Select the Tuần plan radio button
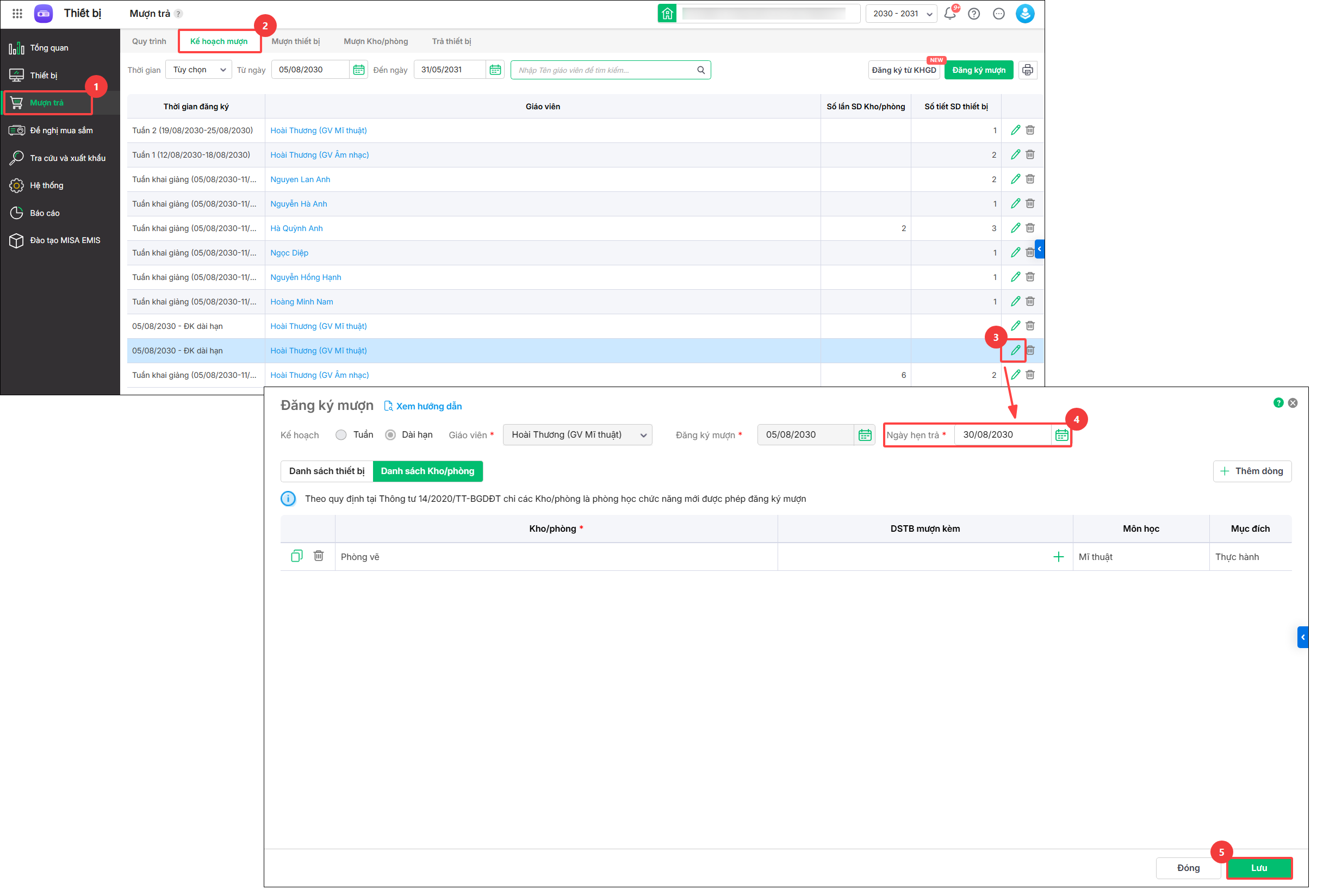The image size is (1317, 896). pos(340,435)
